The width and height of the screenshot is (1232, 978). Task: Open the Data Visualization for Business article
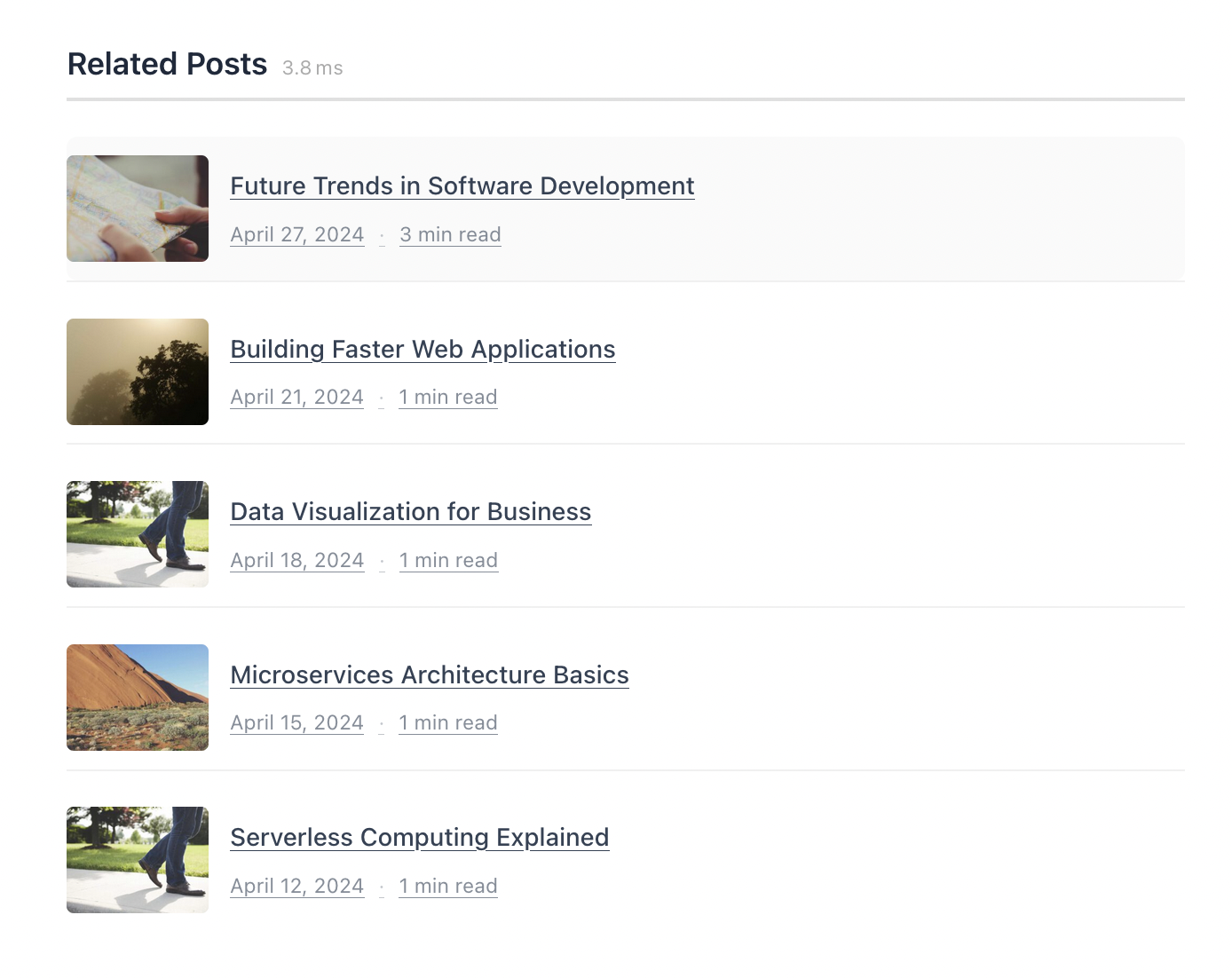tap(410, 512)
